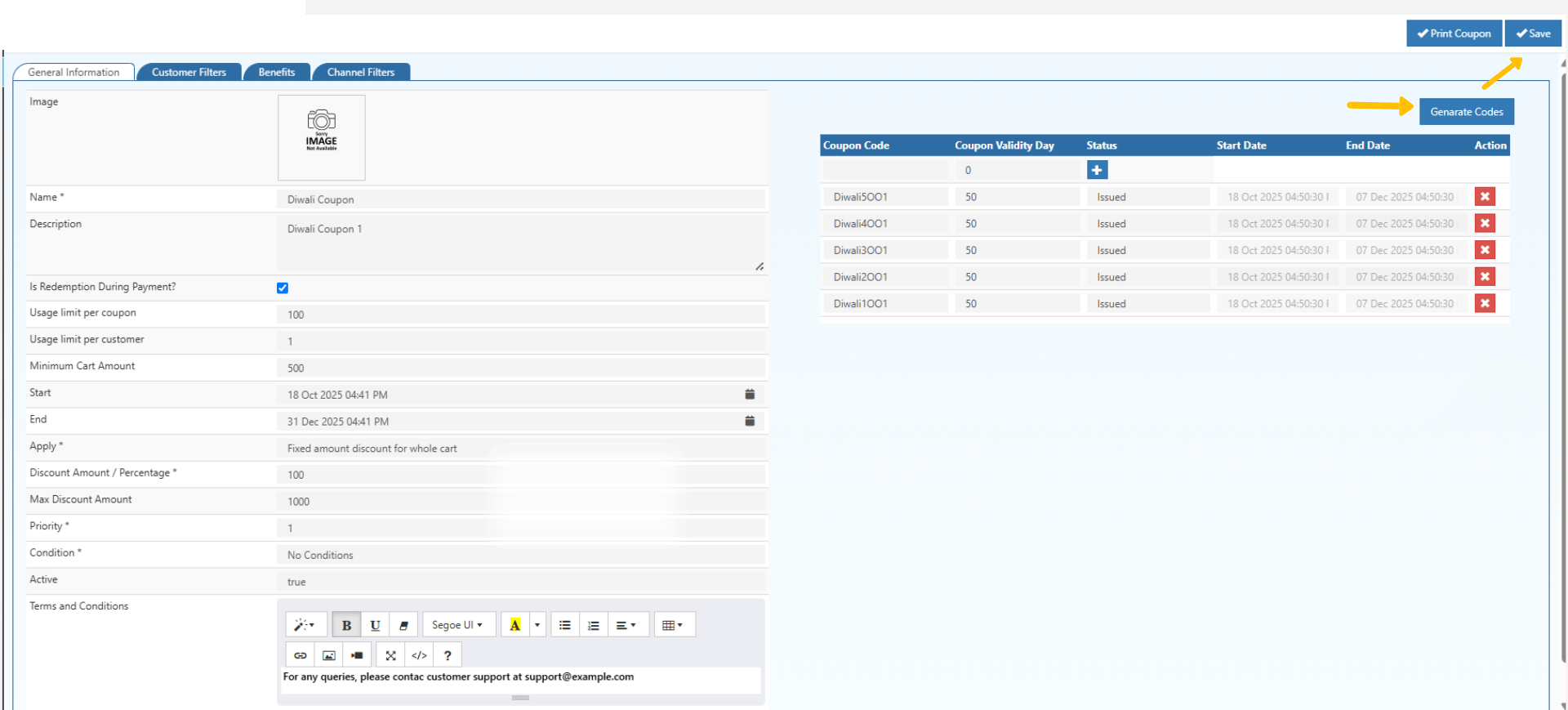This screenshot has width=1568, height=710.
Task: Delete coupon Diwali1OO1 with red X
Action: tap(1485, 303)
